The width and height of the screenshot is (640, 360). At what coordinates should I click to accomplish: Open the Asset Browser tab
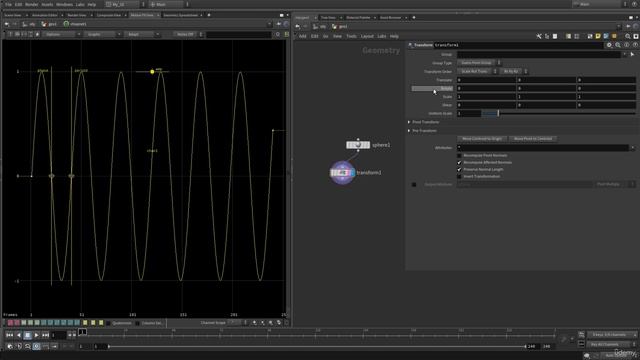click(x=390, y=18)
